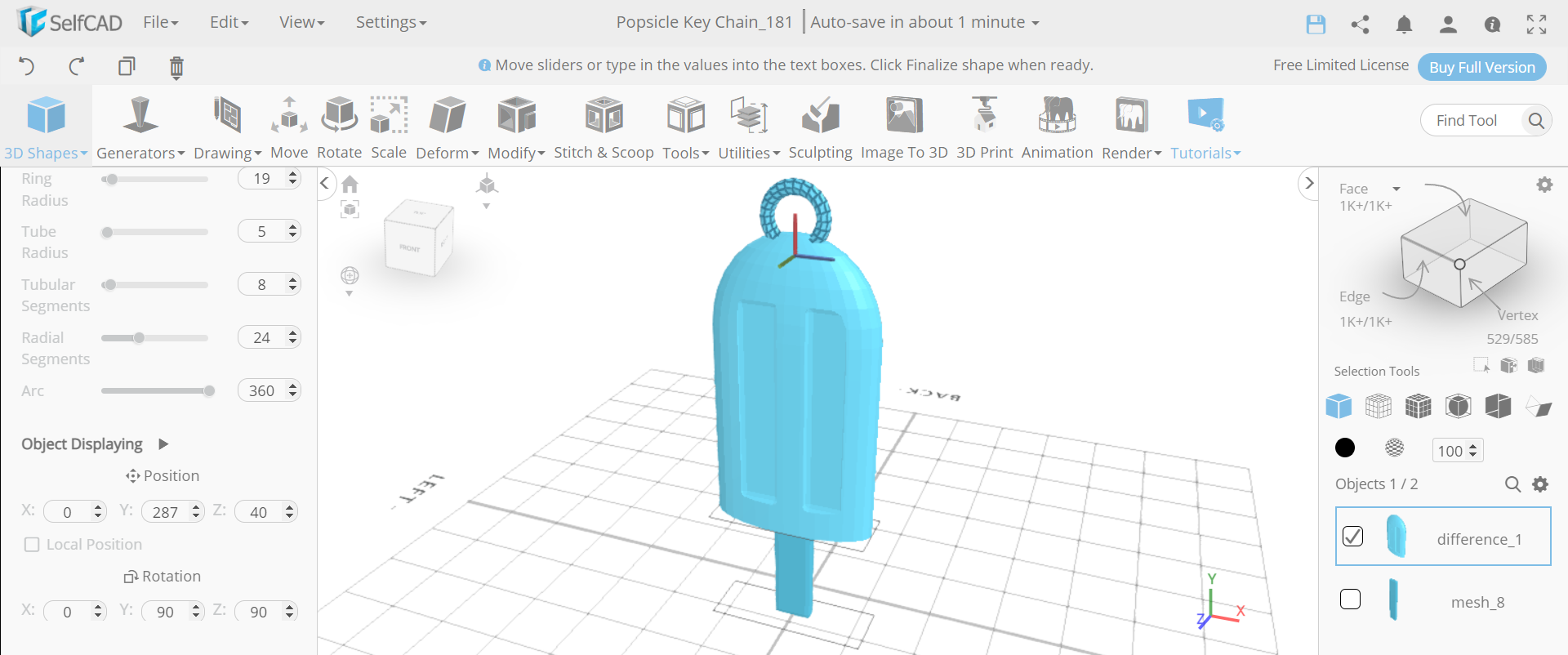Open the Stitch & Scoop tool
The image size is (1568, 655).
(x=604, y=128)
